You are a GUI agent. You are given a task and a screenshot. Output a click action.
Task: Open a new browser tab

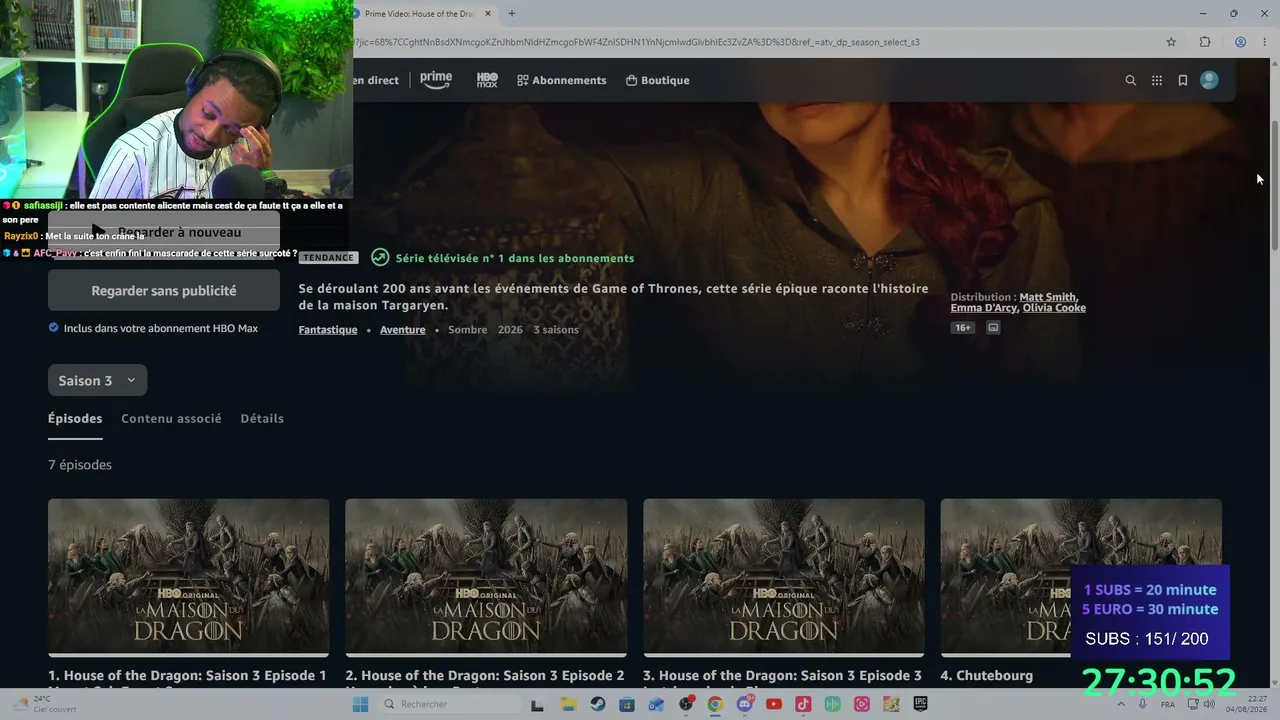512,14
